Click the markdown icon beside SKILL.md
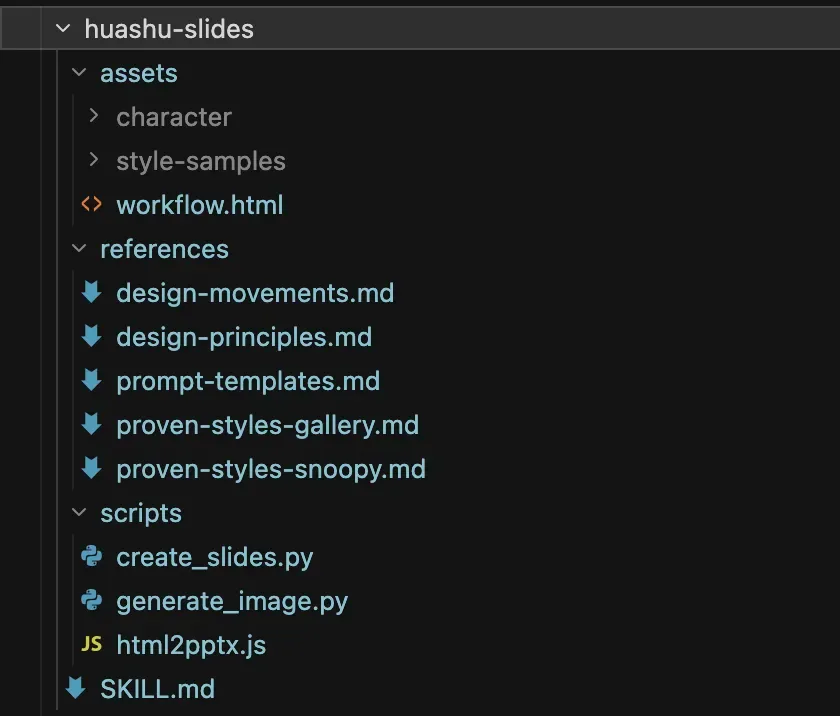 pos(76,688)
